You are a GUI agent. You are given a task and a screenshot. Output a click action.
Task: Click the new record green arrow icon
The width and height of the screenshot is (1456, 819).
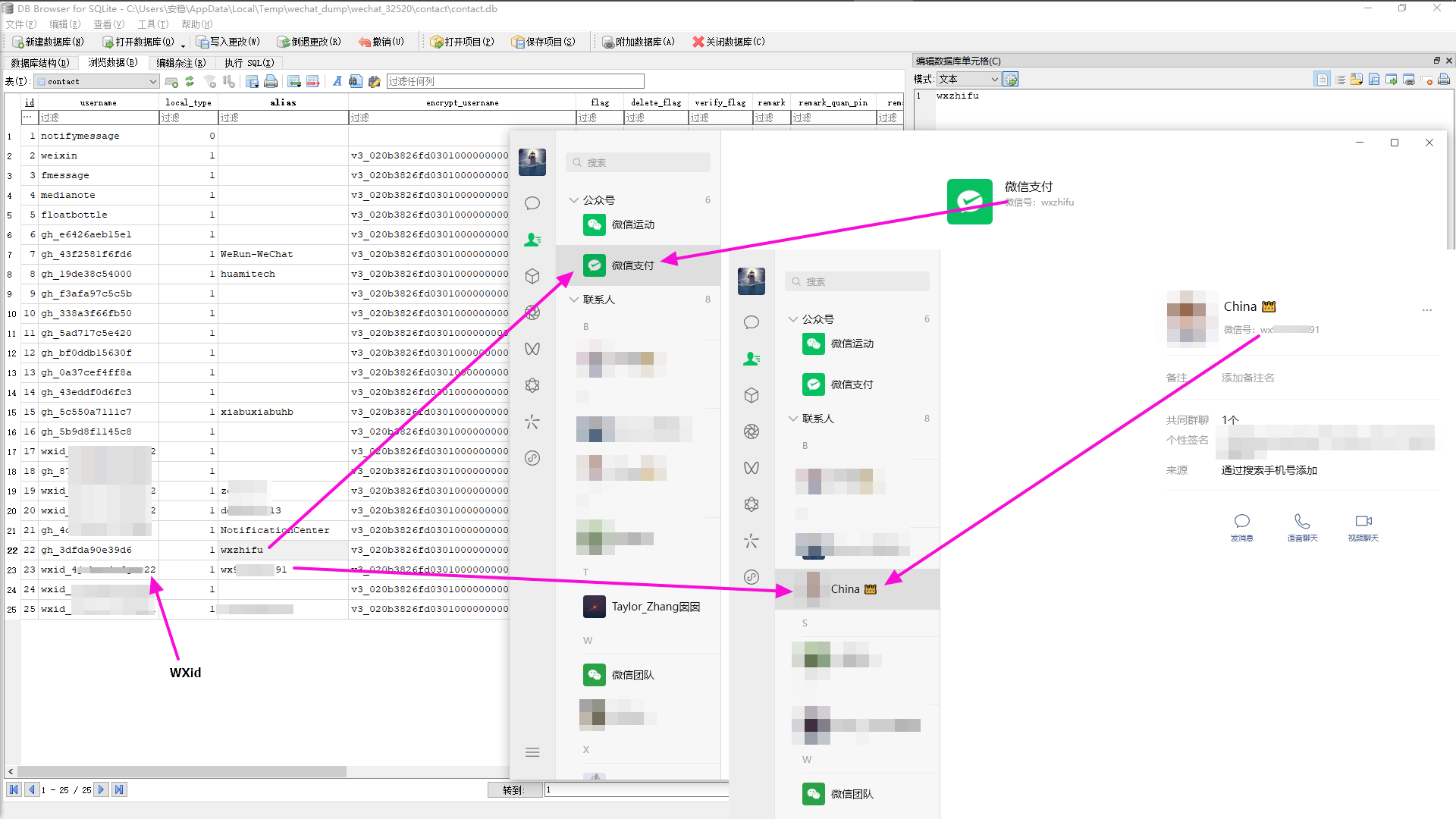point(294,81)
